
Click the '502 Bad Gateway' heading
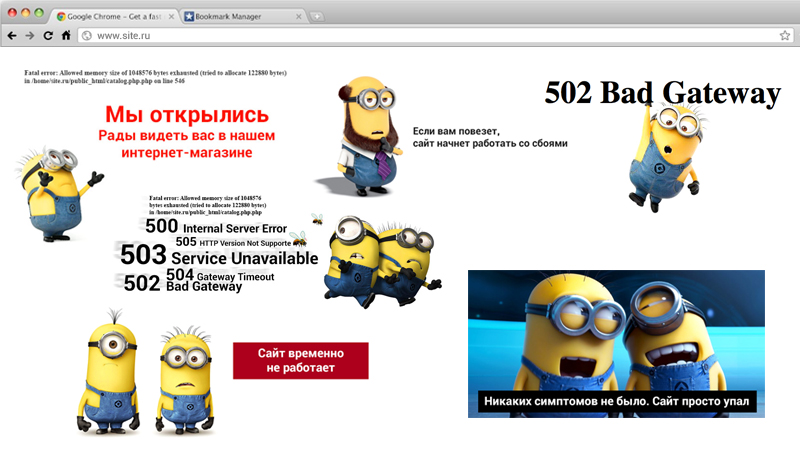point(662,93)
